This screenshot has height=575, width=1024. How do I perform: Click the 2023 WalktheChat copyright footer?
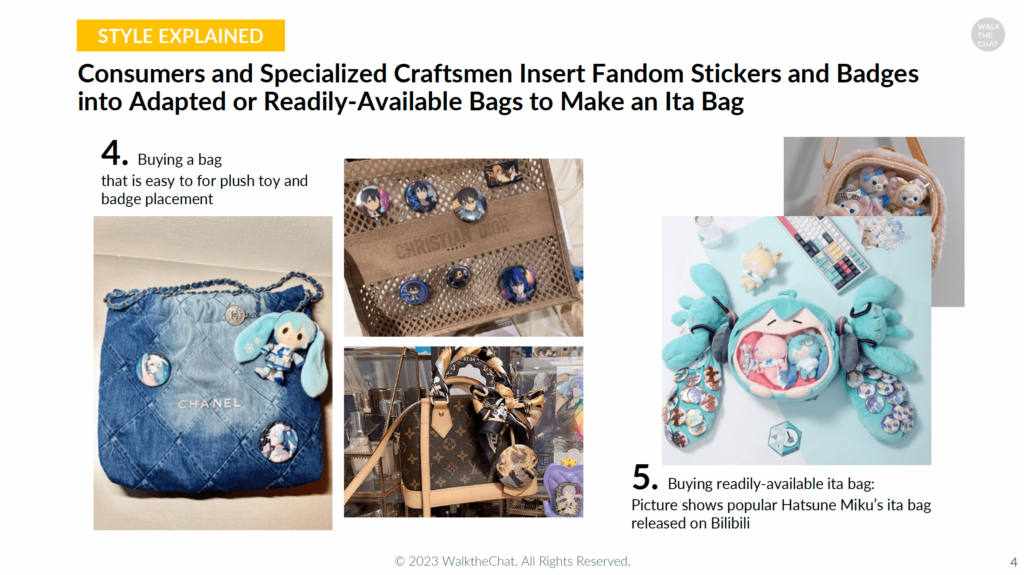coord(512,561)
